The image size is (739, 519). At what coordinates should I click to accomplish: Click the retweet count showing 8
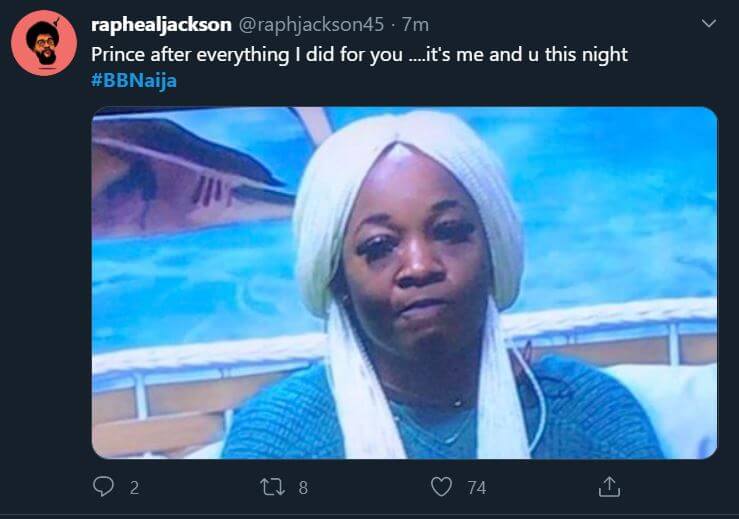[303, 487]
